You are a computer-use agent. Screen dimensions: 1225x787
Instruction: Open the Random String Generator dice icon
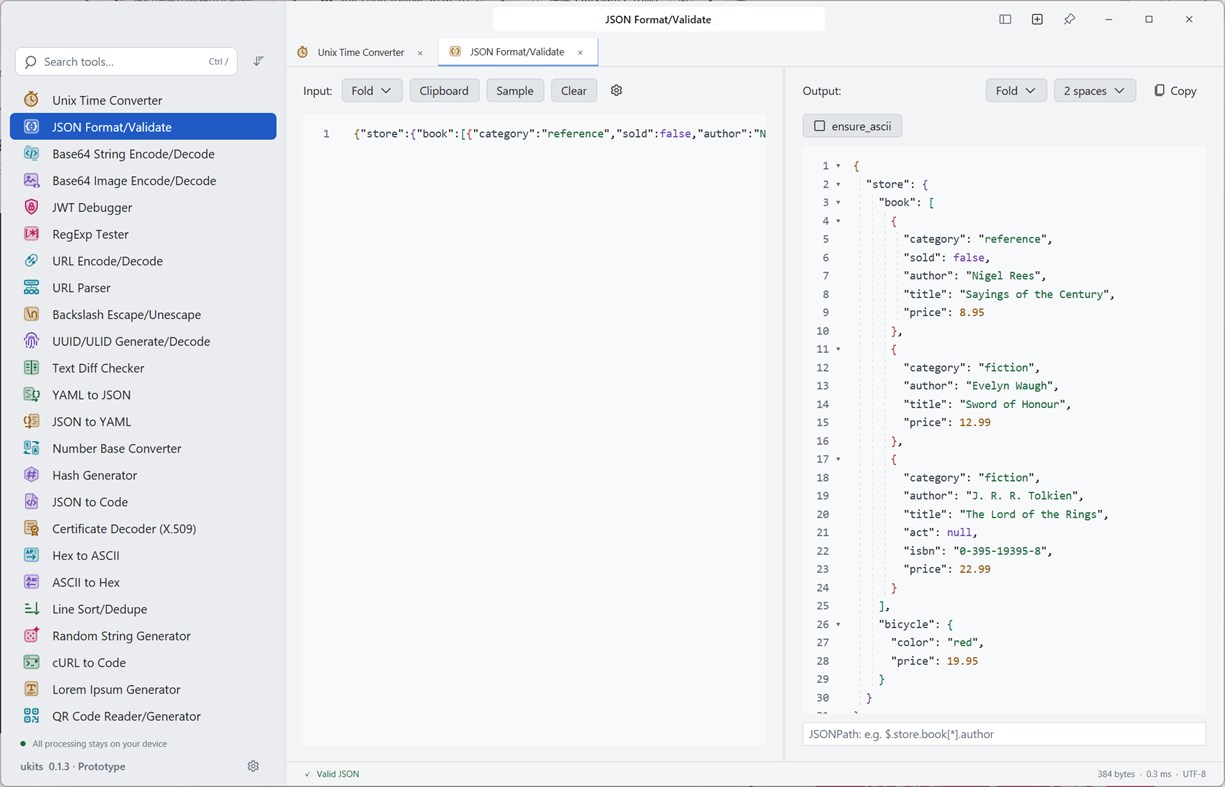pos(32,636)
